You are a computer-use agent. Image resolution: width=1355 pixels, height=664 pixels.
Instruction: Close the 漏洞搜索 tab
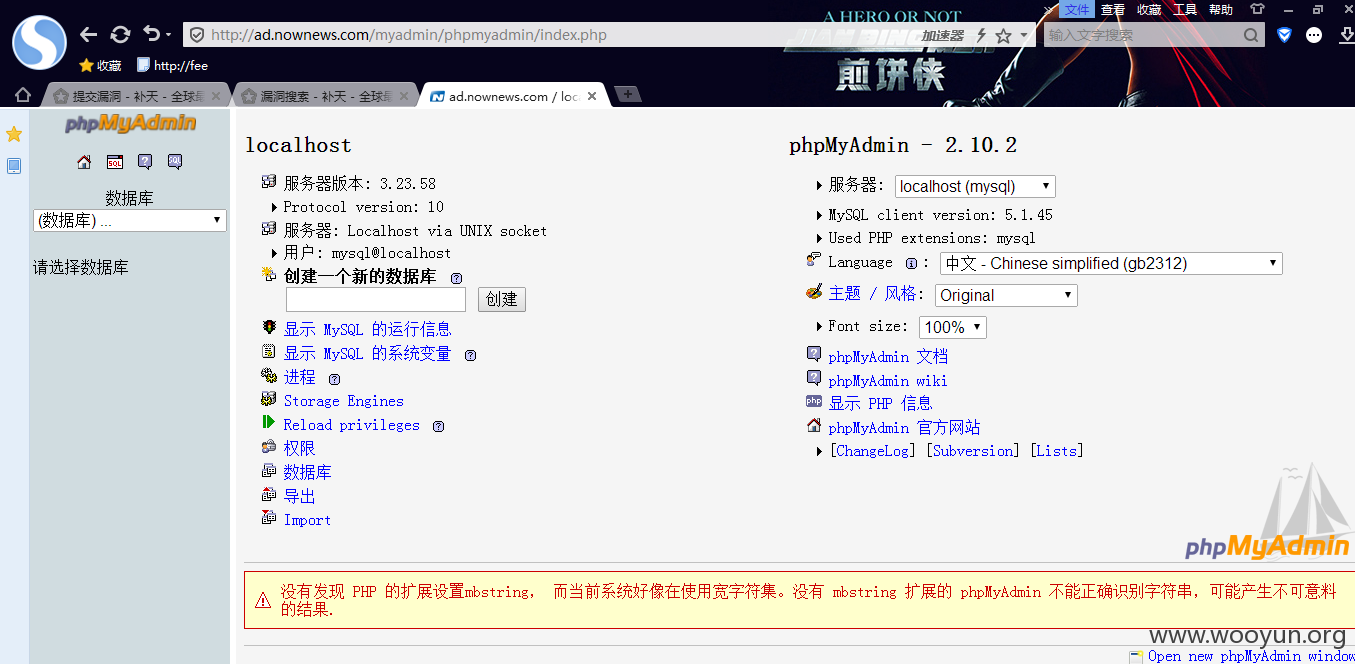[x=404, y=96]
